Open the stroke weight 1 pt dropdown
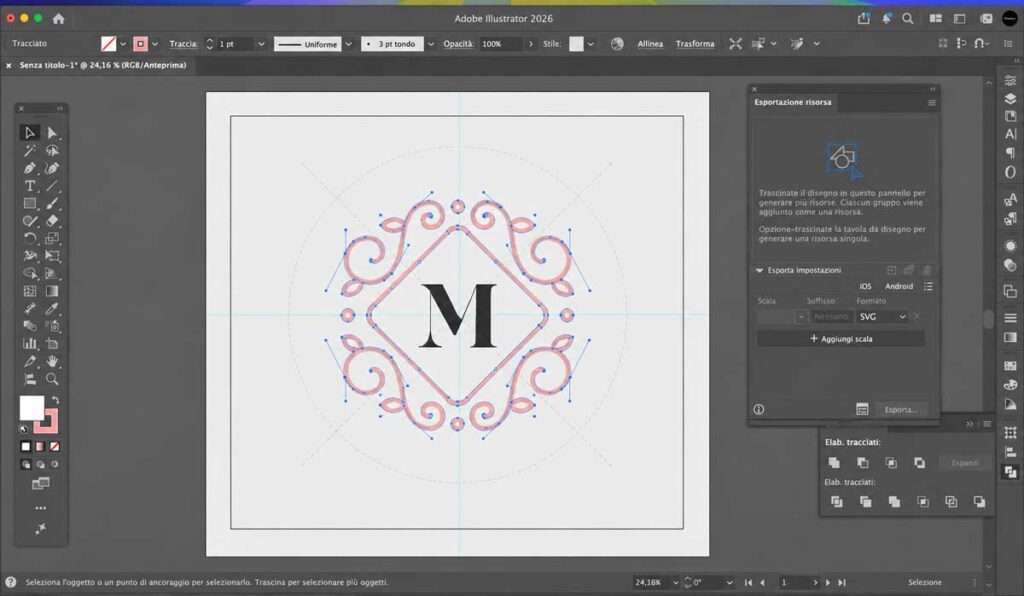The image size is (1024, 596). click(261, 44)
